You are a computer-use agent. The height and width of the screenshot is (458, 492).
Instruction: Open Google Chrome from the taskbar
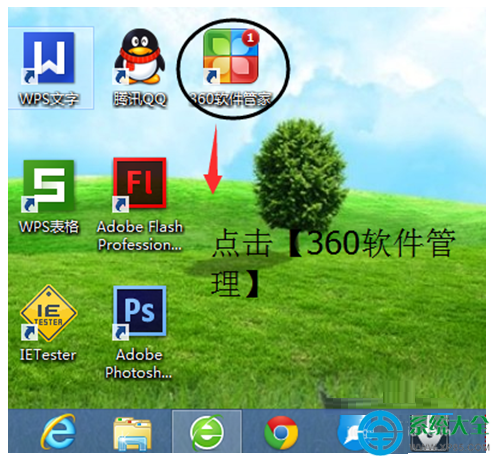(281, 432)
